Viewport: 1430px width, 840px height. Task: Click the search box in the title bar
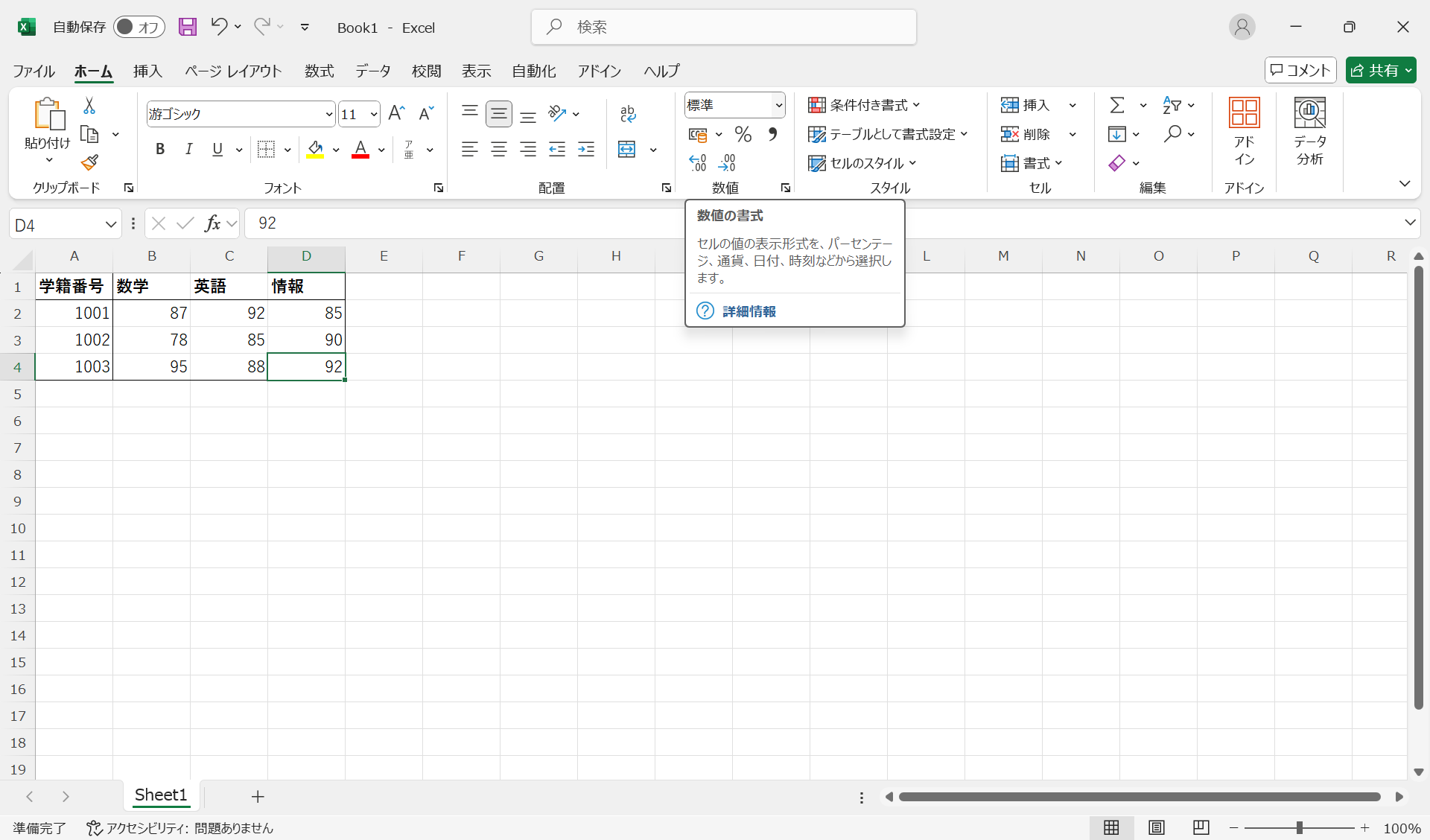click(724, 28)
